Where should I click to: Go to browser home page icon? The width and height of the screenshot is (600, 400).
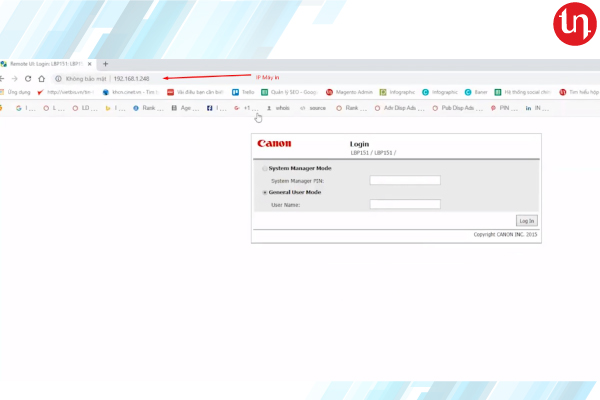pos(41,78)
